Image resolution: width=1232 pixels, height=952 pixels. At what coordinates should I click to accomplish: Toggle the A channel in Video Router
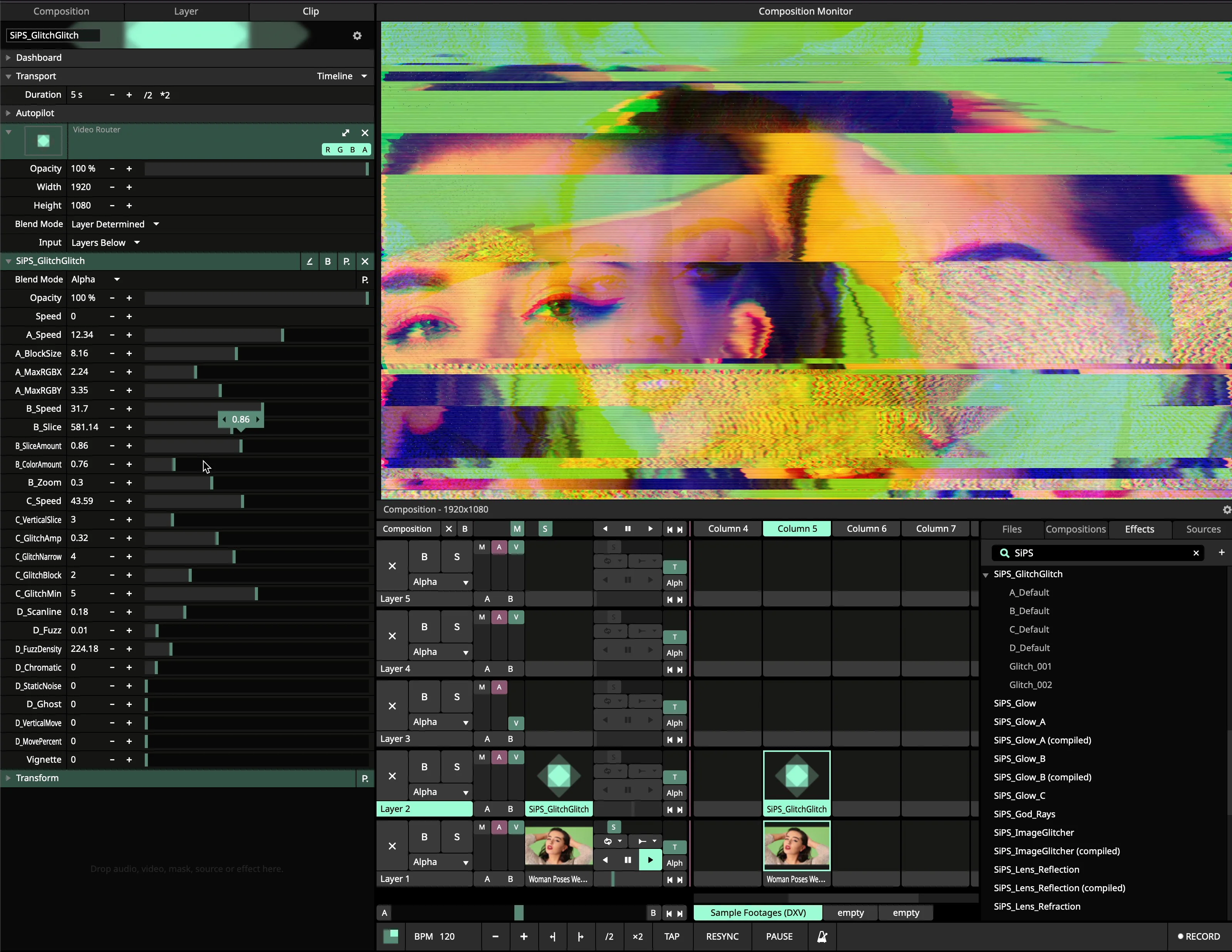(x=365, y=150)
